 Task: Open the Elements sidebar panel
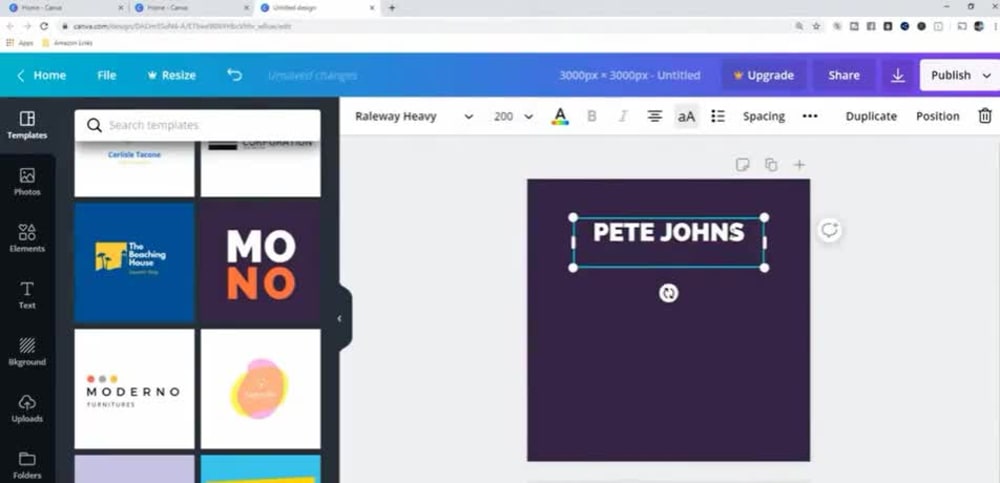27,239
